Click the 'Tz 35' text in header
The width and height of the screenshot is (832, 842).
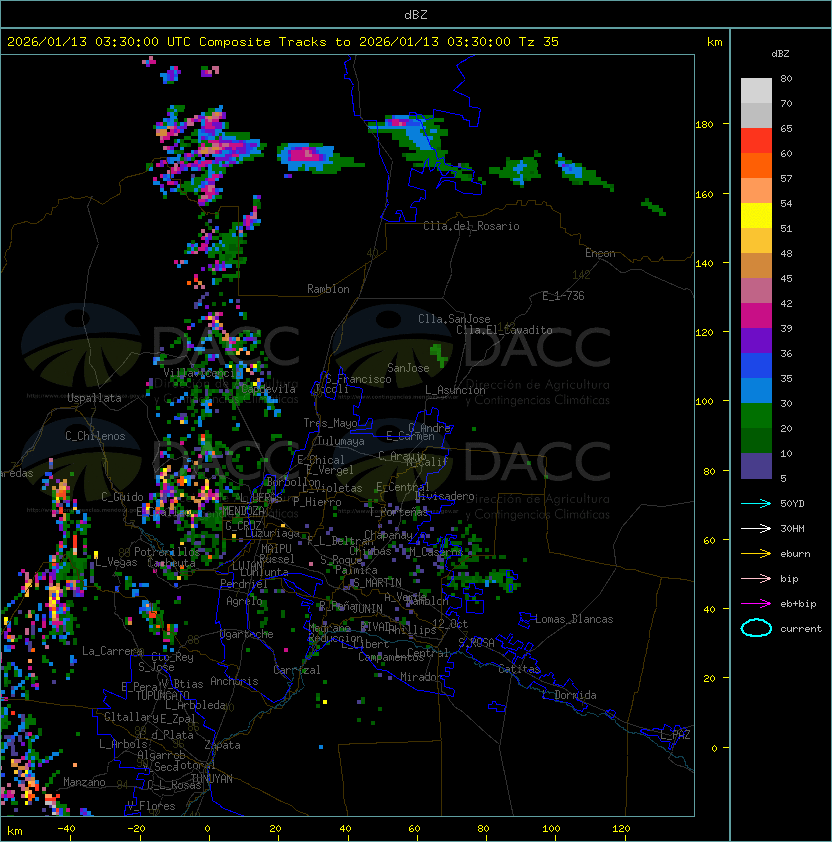tap(539, 42)
